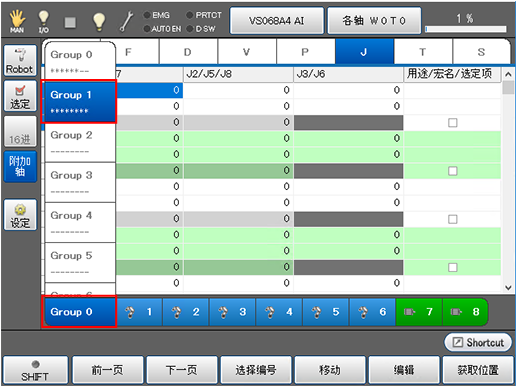Choose Group 0 in the group list
The image size is (516, 386).
click(80, 61)
